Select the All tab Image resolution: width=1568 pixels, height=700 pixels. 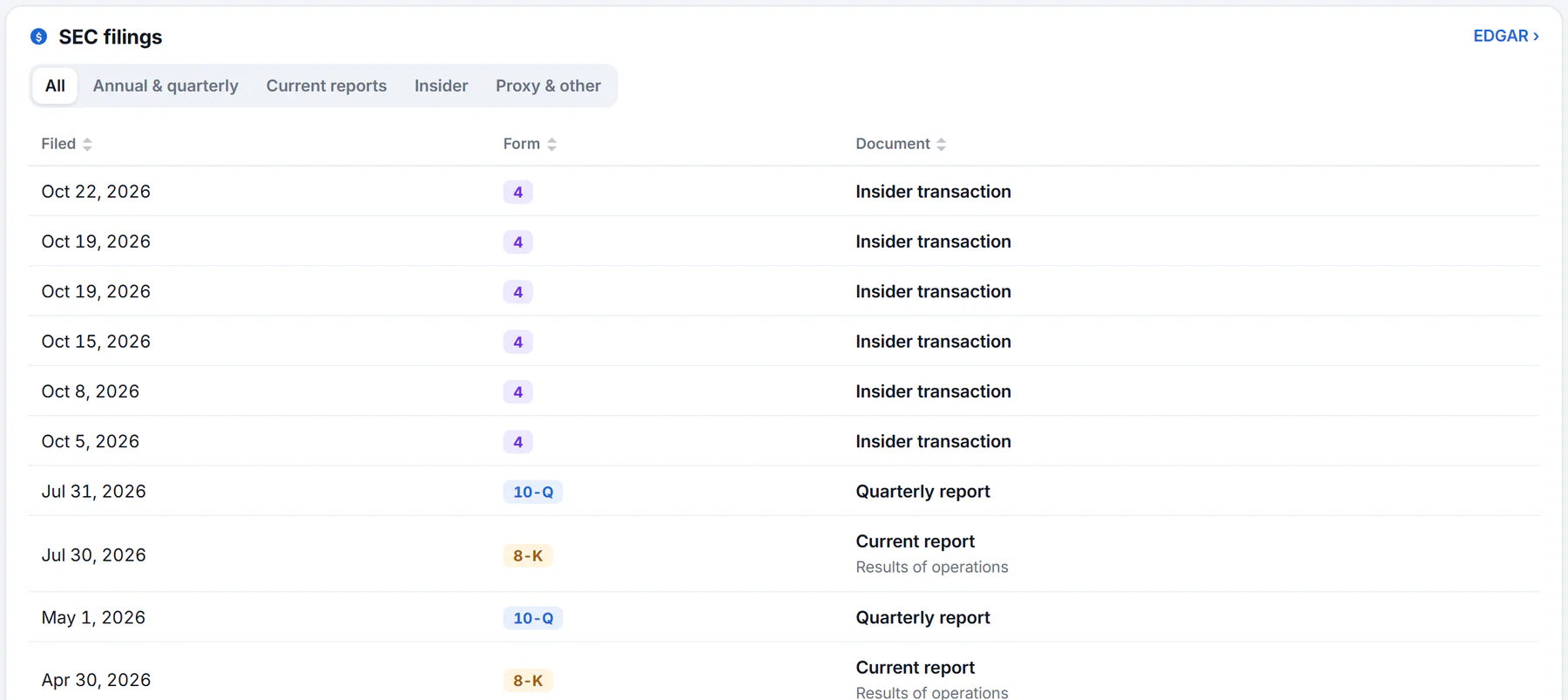click(x=55, y=85)
